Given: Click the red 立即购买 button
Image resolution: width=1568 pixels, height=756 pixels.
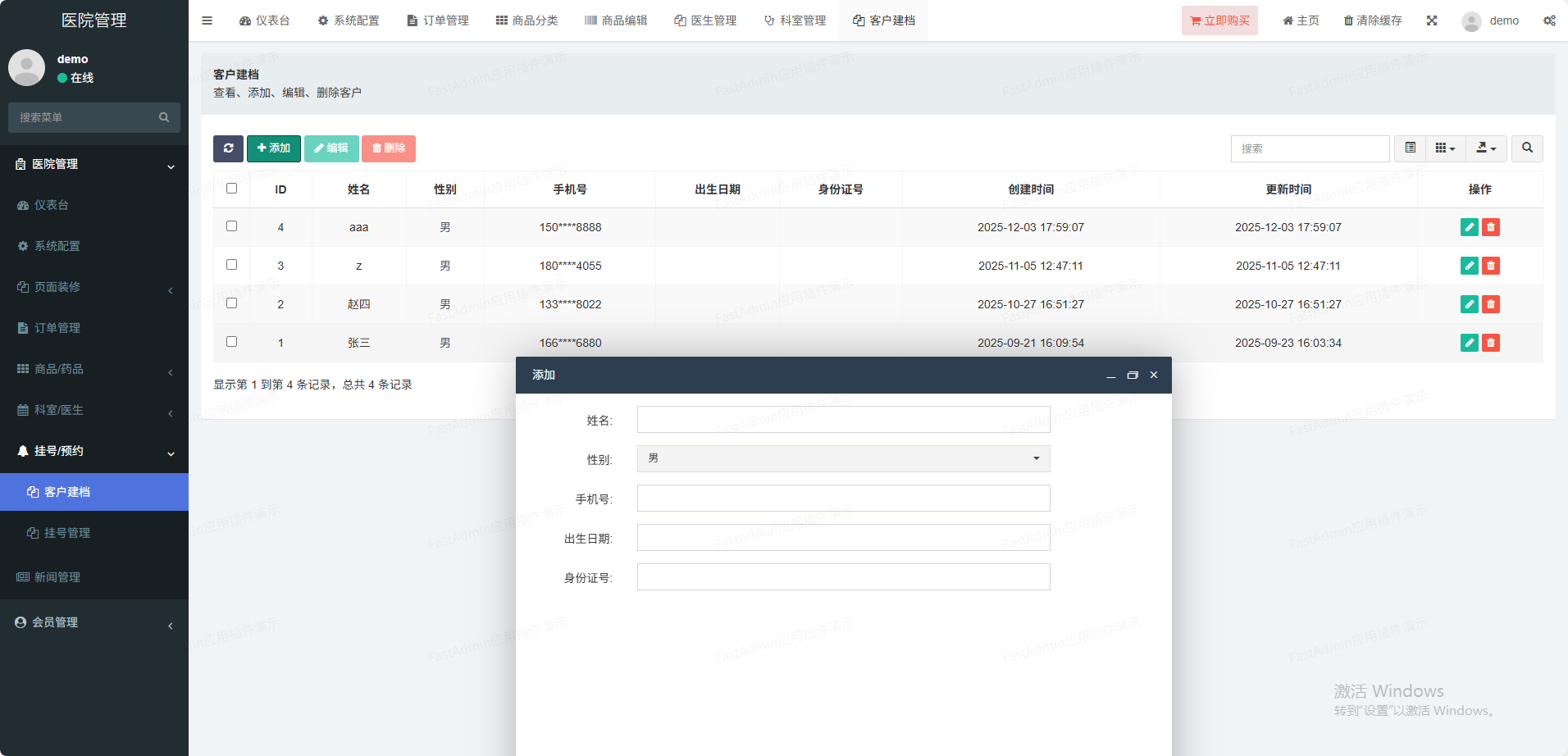Looking at the screenshot, I should point(1219,20).
